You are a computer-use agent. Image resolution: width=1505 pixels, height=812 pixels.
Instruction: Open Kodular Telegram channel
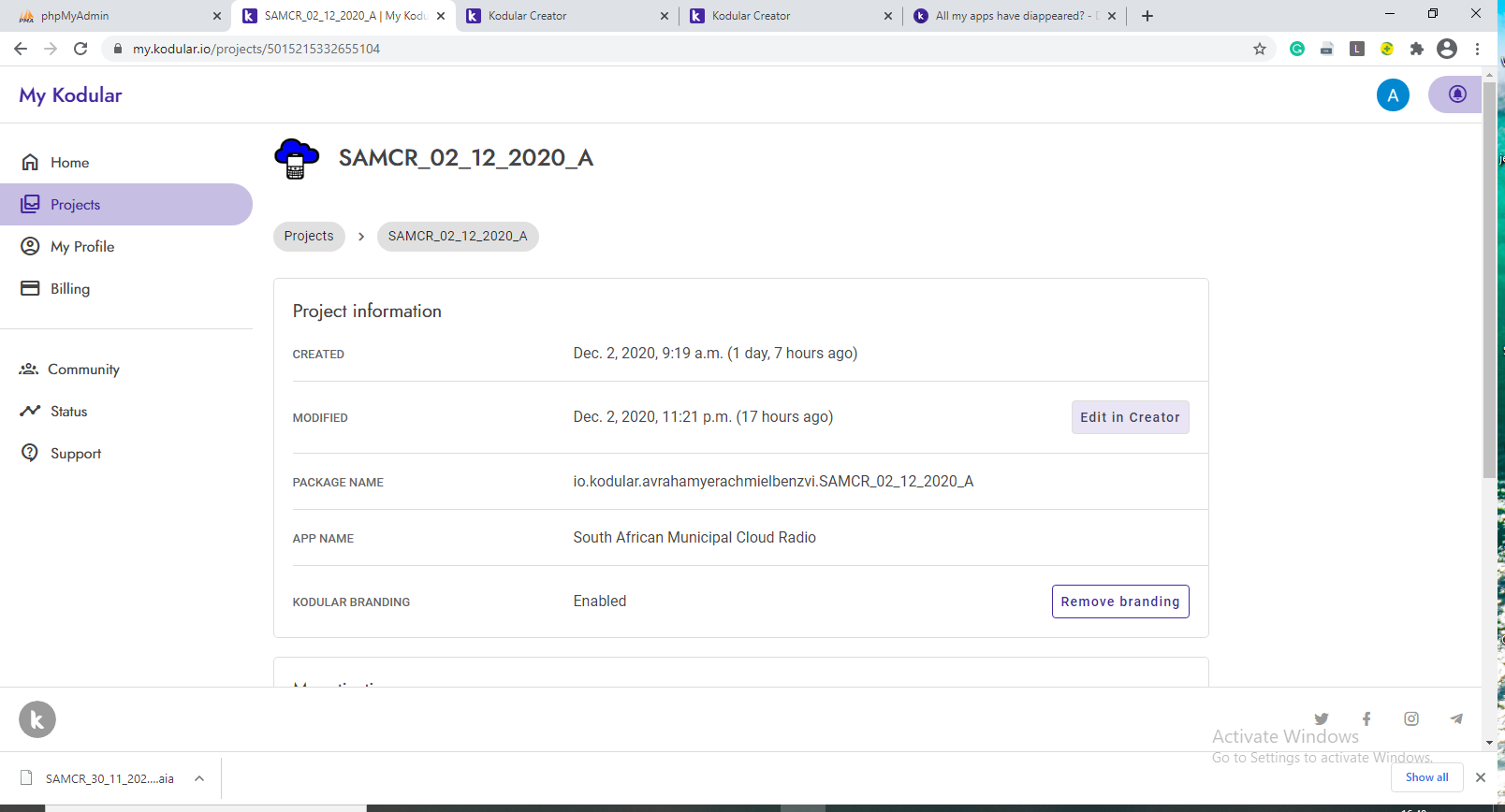[1456, 718]
